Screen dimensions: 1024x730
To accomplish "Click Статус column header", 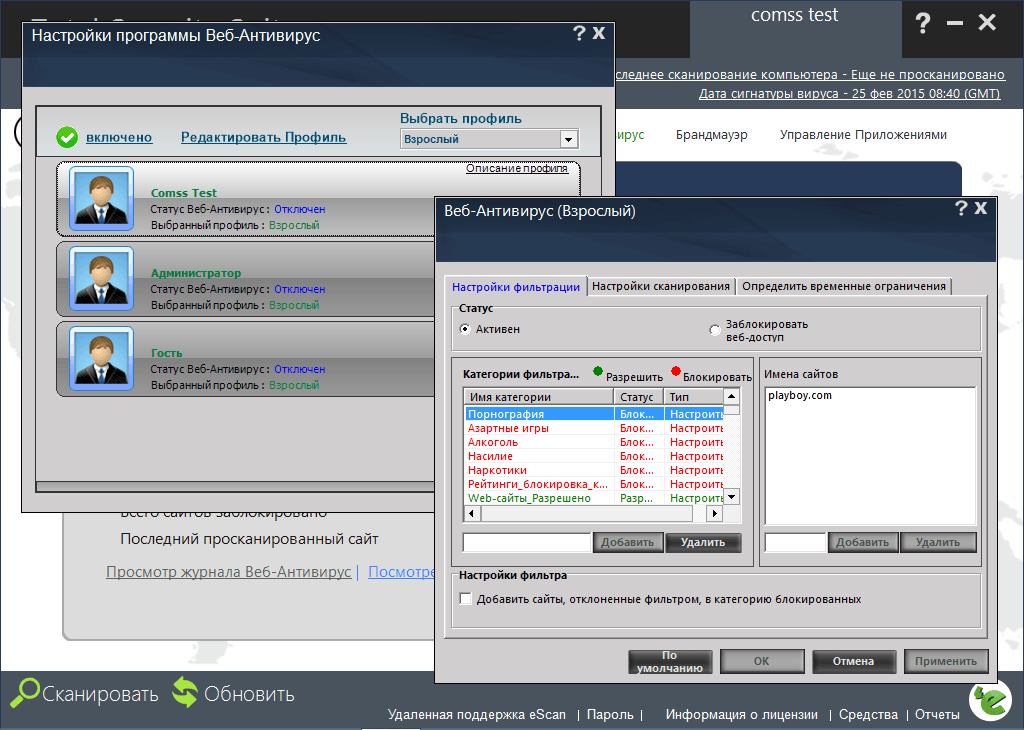I will point(639,396).
